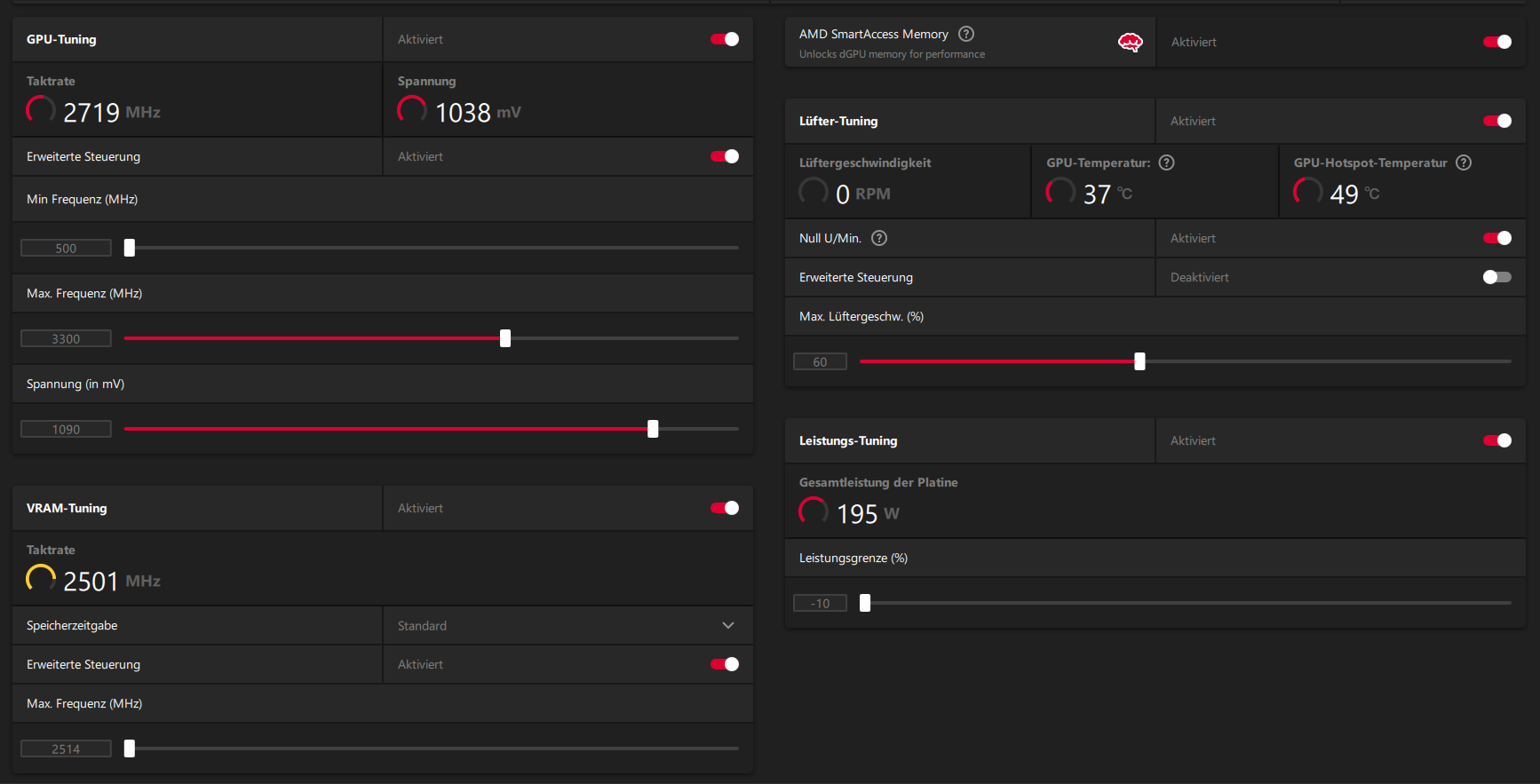Click VRAM-Tuning section title

(x=67, y=508)
